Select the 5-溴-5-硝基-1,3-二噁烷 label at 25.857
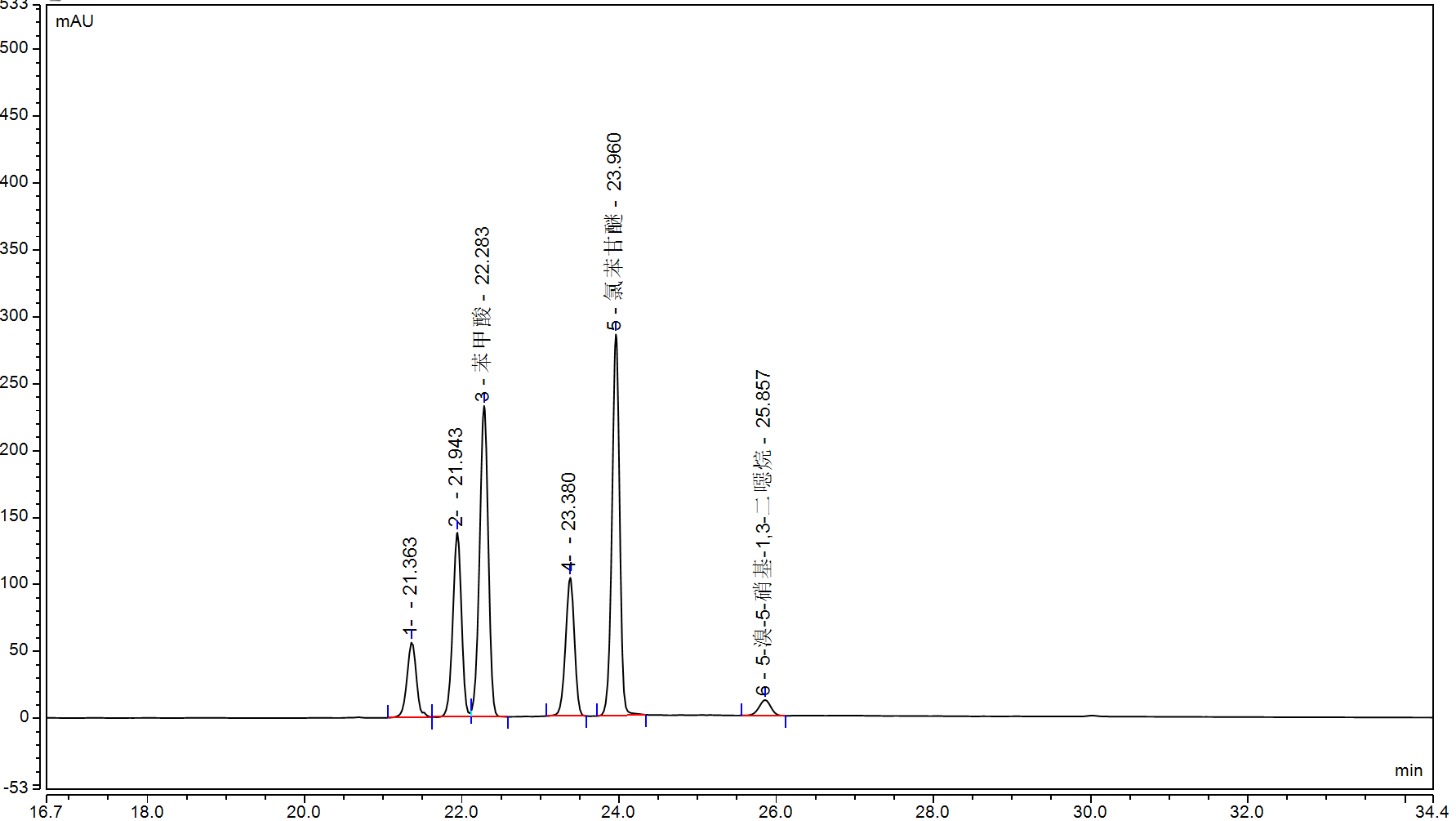Viewport: 1456px width, 821px height. click(763, 531)
